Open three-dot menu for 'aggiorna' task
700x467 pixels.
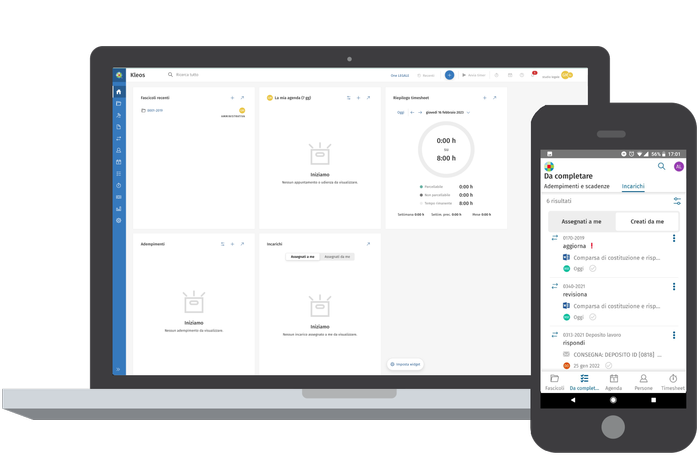tap(674, 238)
